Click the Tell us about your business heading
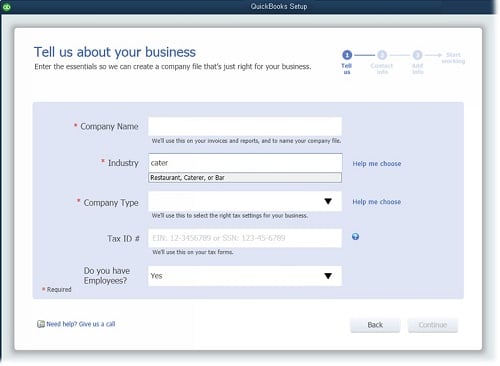 coord(115,52)
